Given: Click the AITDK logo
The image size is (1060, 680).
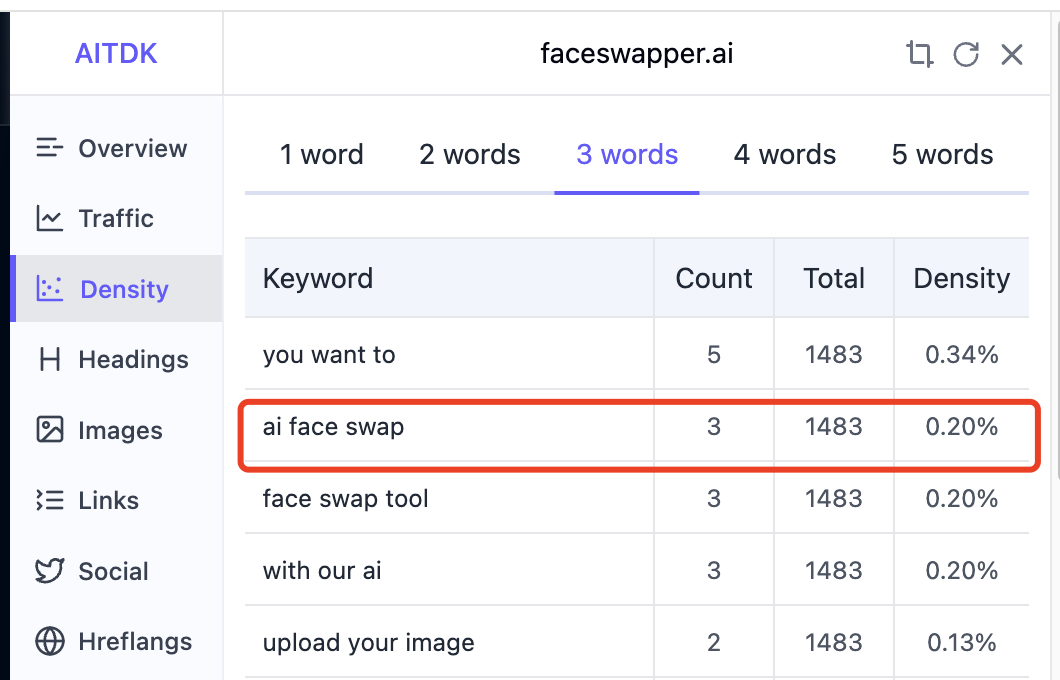Looking at the screenshot, I should pyautogui.click(x=116, y=53).
